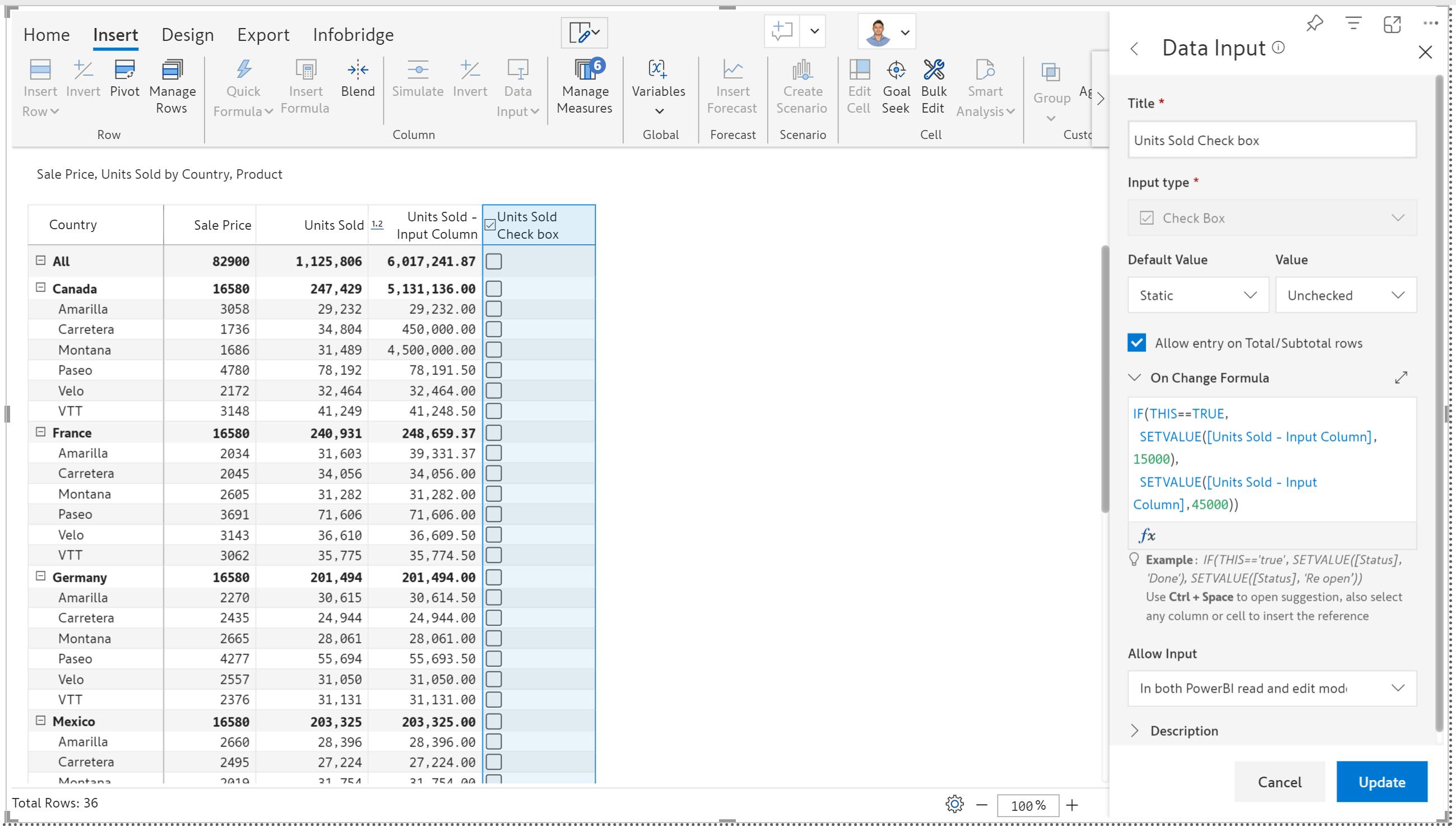Open settings gear near zoom controls
The width and height of the screenshot is (1456, 826).
954,804
